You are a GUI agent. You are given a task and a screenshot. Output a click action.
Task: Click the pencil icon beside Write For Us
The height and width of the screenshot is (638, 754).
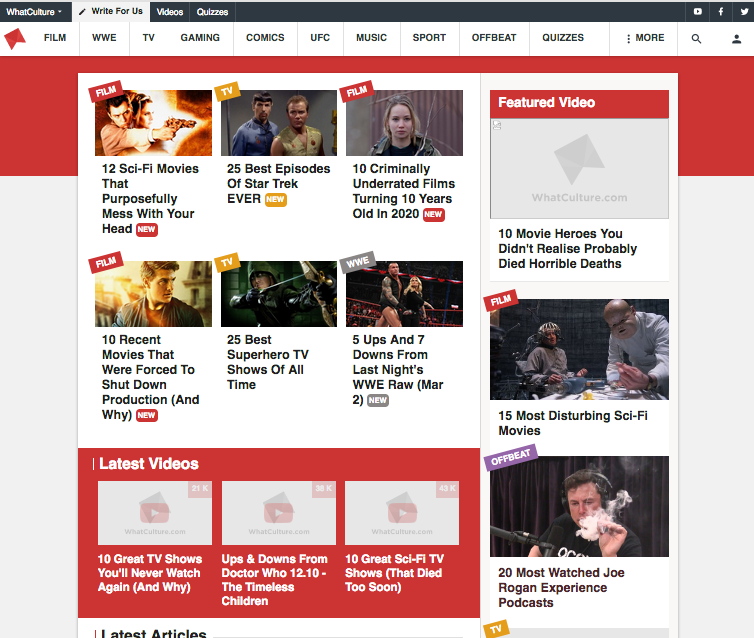[x=82, y=12]
